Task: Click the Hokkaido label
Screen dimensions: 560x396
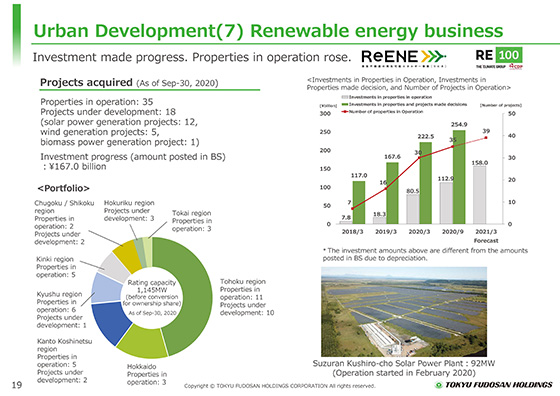Action: coord(147,374)
